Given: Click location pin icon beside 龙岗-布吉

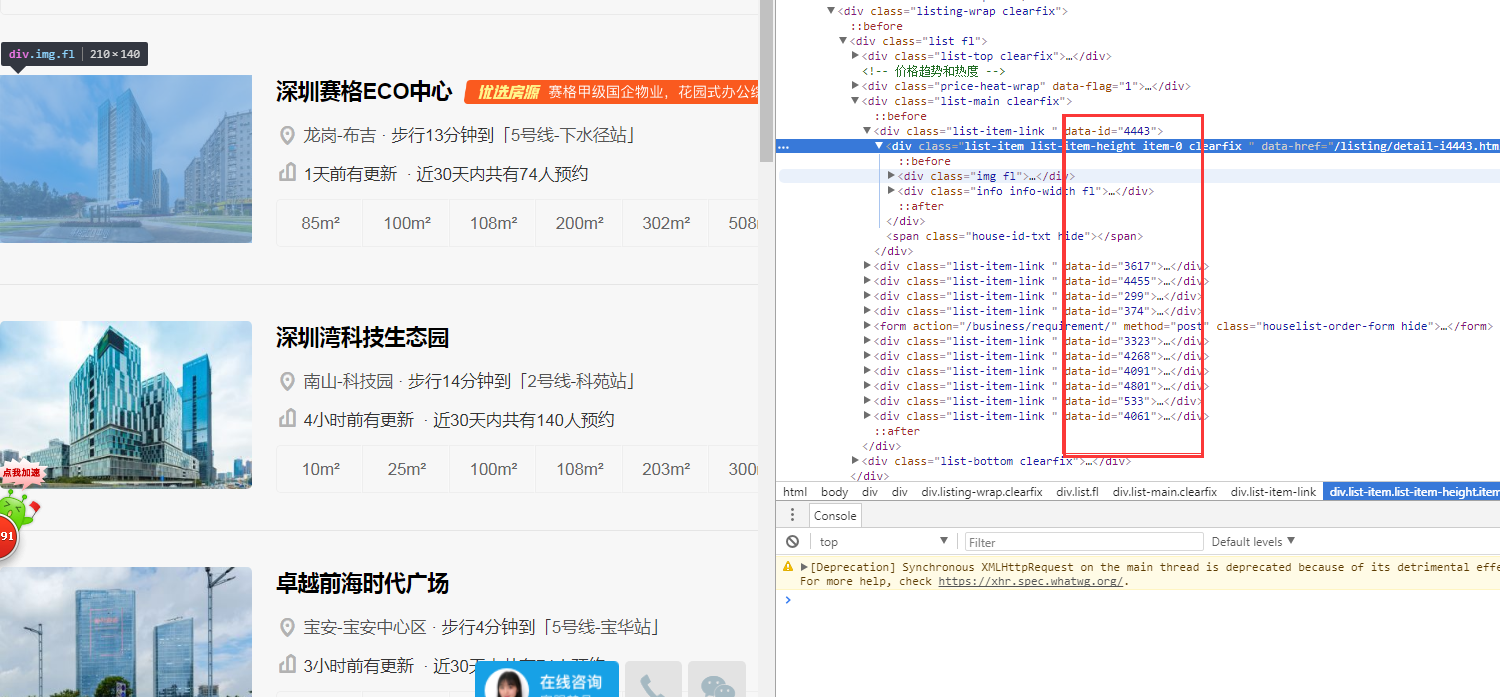Looking at the screenshot, I should (288, 136).
